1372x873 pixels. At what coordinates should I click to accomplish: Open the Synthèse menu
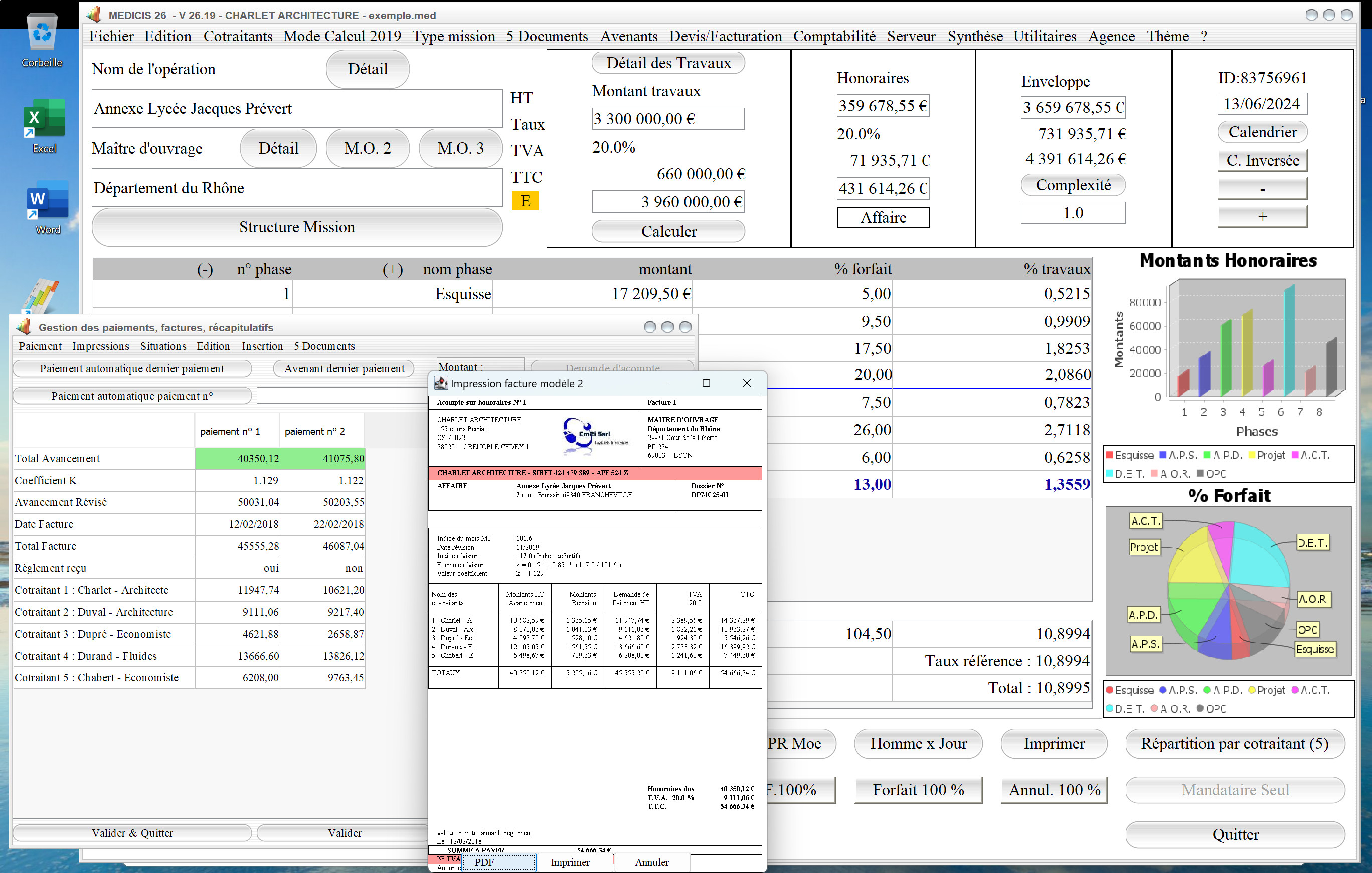point(975,36)
